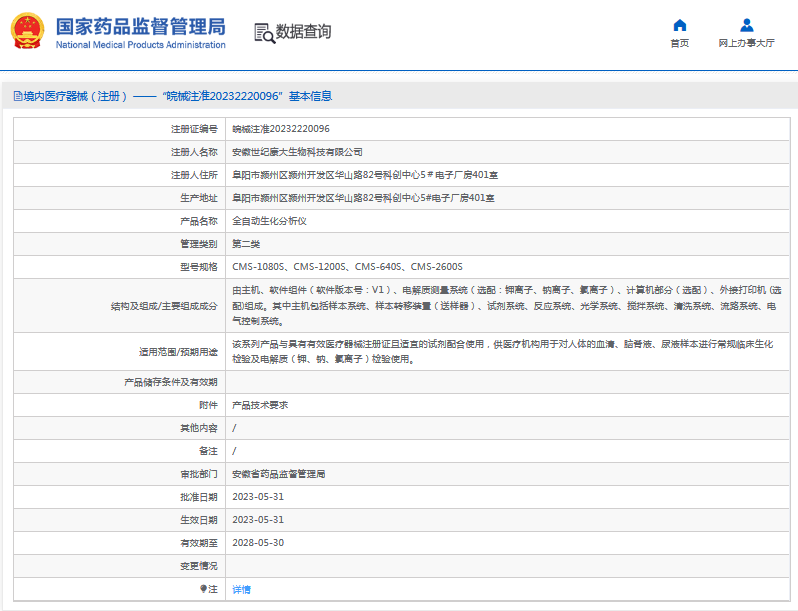Click 批准日期 value 2023-05-31
798x611 pixels.
258,497
